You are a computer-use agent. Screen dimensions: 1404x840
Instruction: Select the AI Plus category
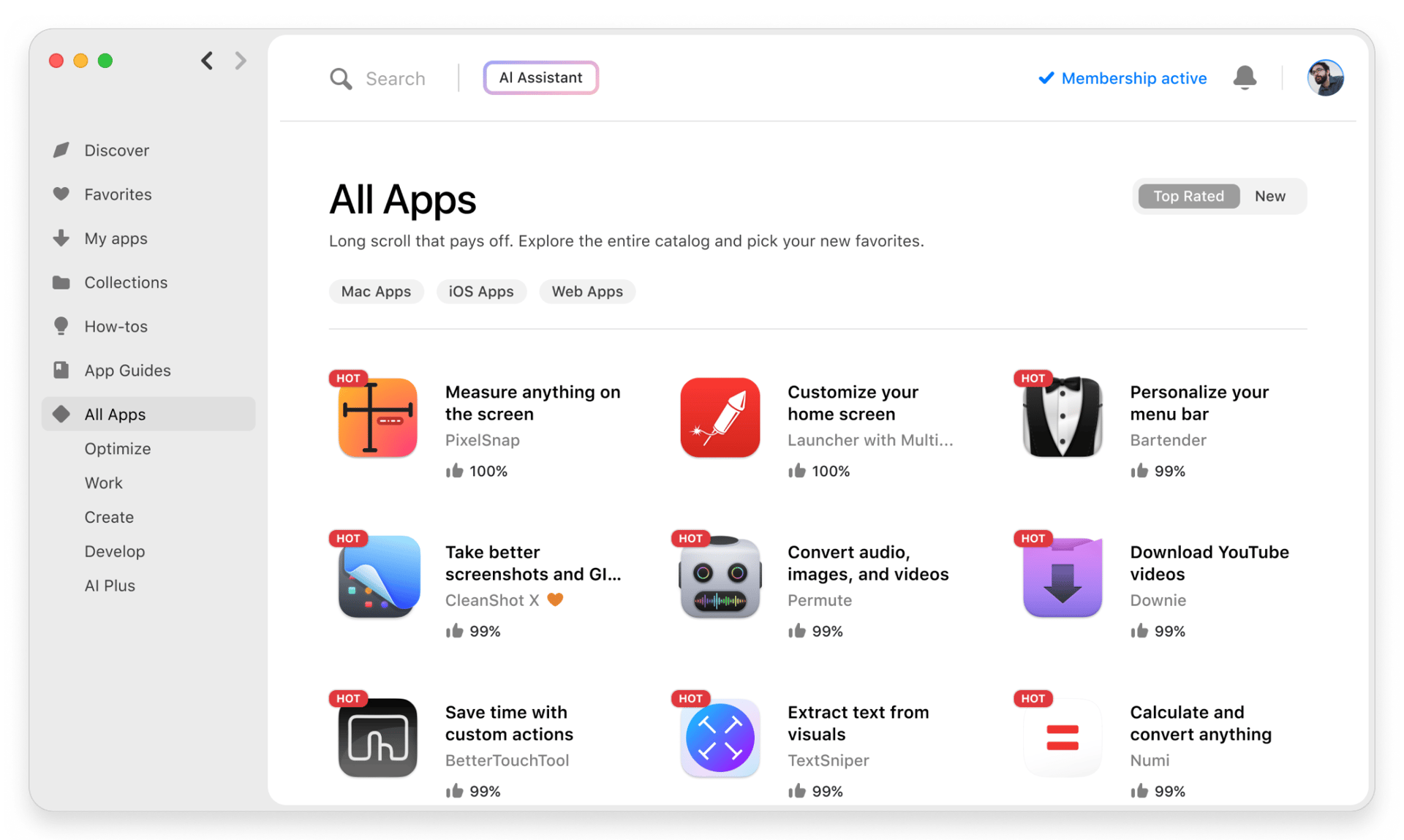click(x=110, y=585)
